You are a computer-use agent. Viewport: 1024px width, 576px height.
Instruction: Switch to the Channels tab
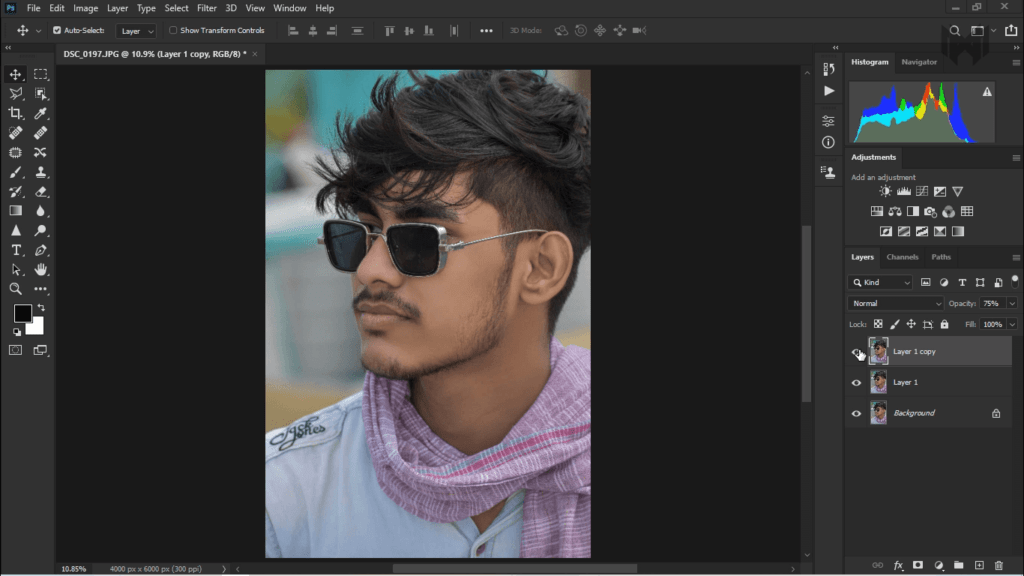click(903, 257)
